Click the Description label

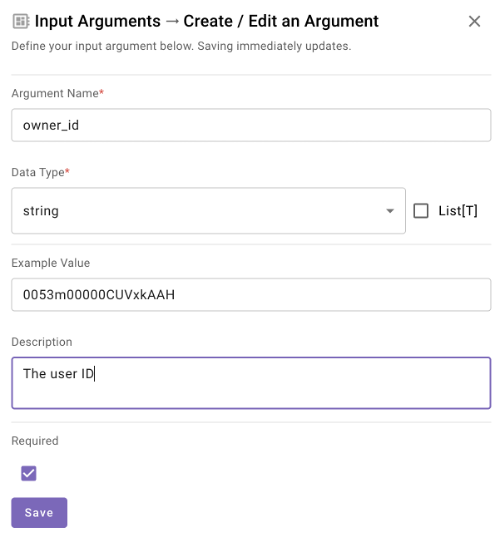pos(42,342)
